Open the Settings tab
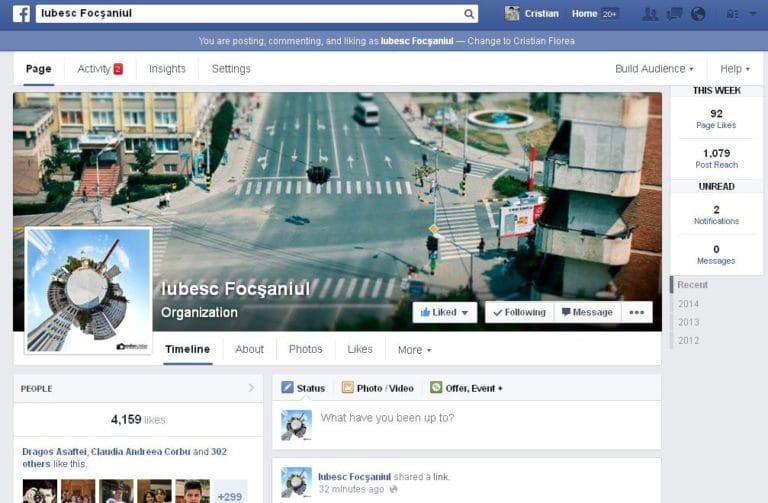 pos(231,69)
